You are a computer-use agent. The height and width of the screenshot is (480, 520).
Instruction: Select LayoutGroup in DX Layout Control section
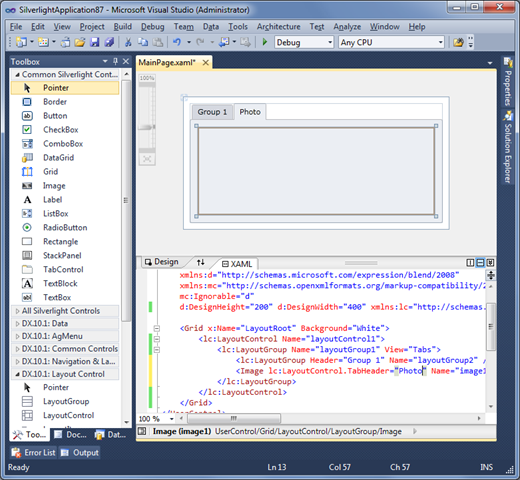click(x=65, y=401)
